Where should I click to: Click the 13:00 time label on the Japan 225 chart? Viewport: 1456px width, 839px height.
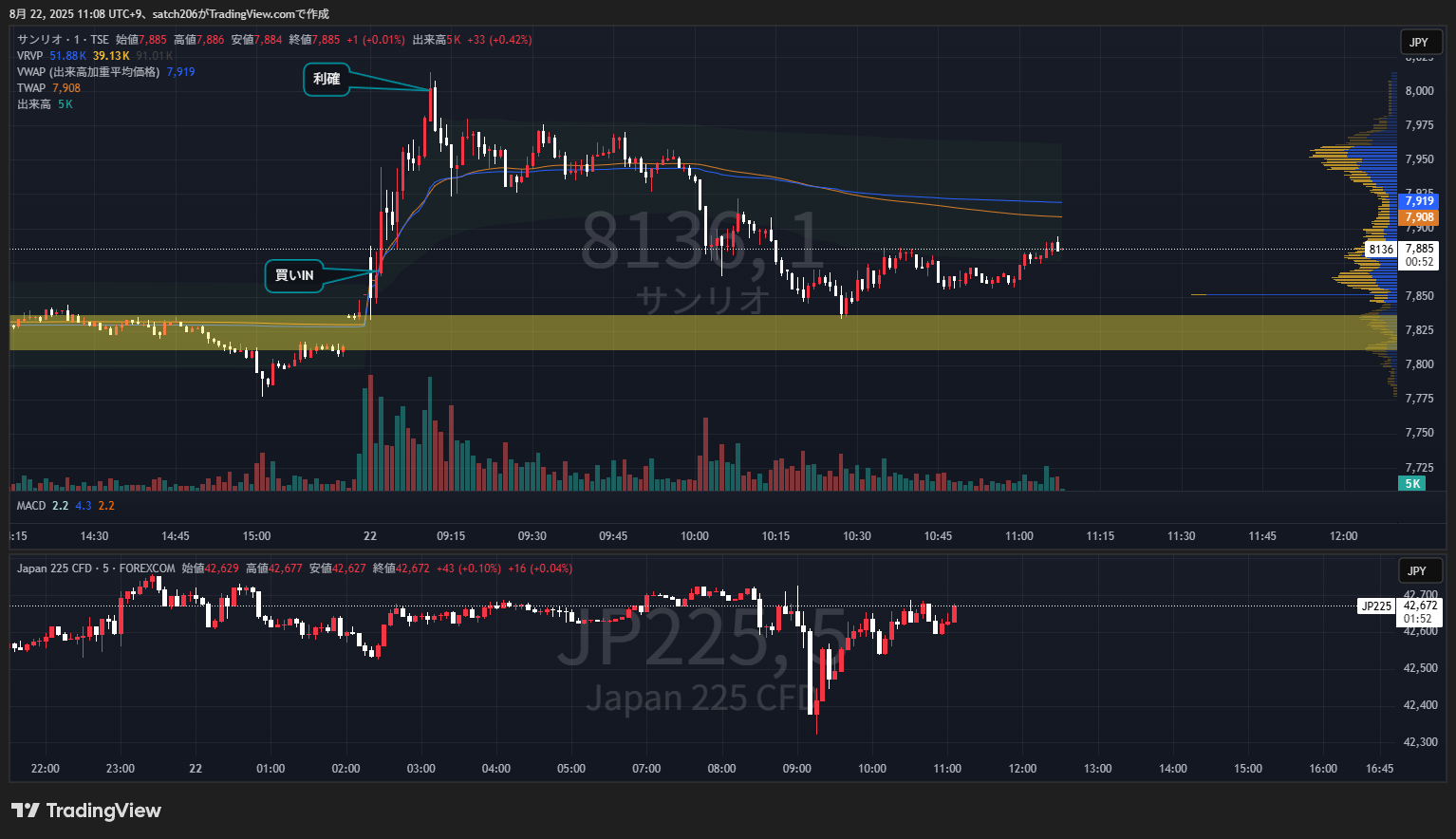[1098, 769]
